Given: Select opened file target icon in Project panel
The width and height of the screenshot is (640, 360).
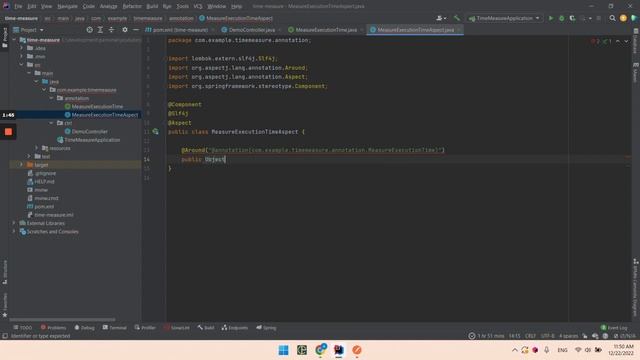Looking at the screenshot, I should point(89,30).
